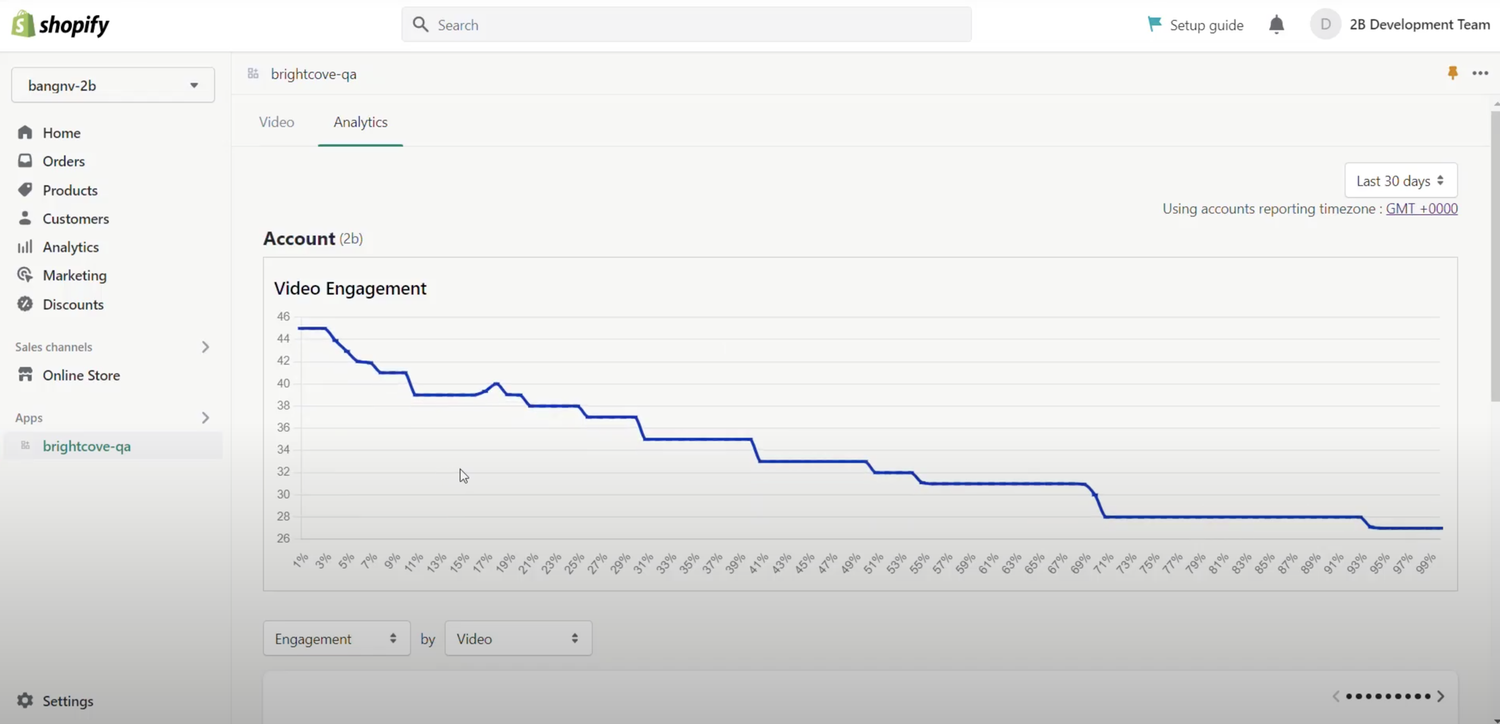Open the bangnv-2b store switcher dropdown
Viewport: 1500px width, 724px height.
113,86
